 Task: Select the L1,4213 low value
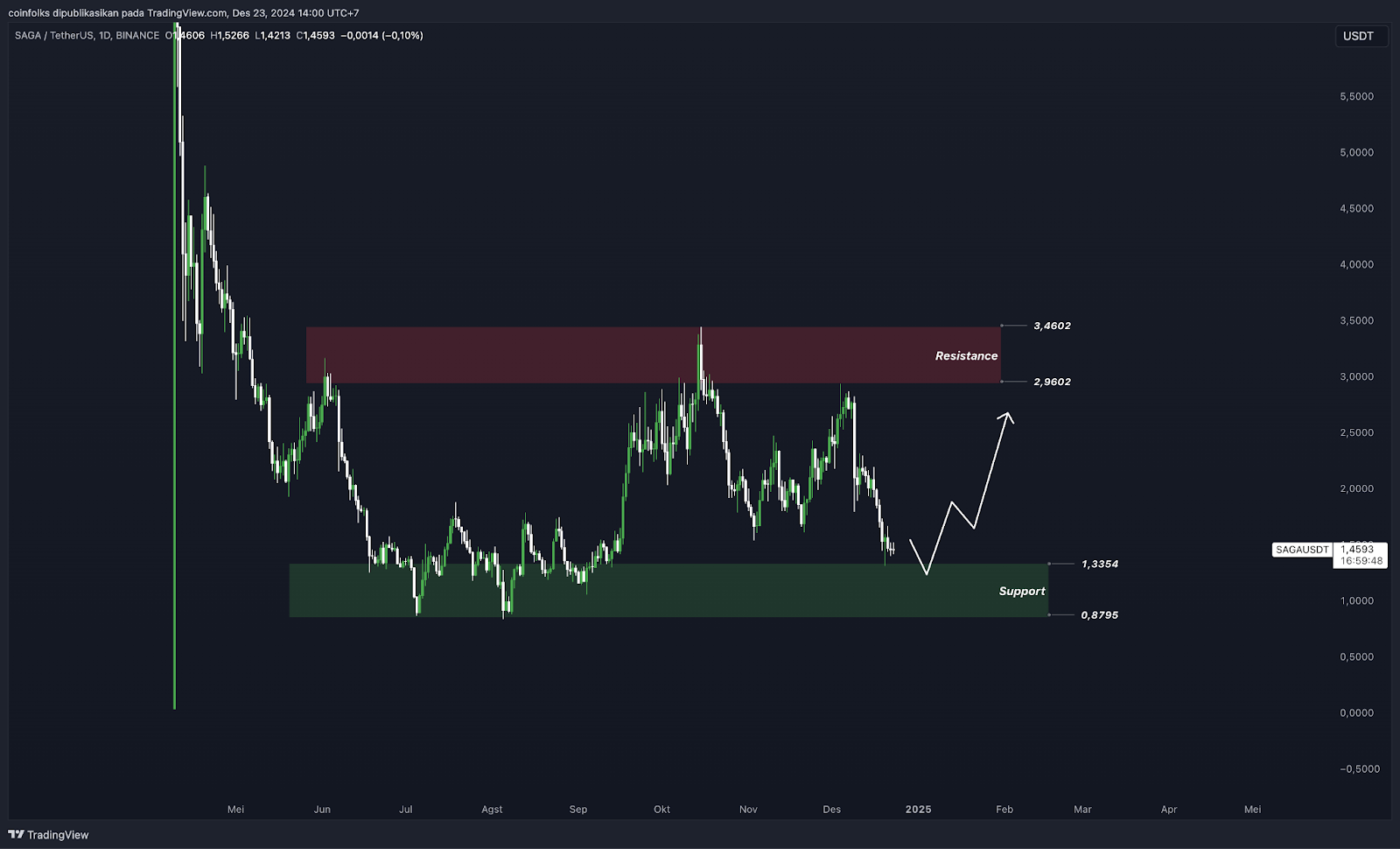pos(272,36)
